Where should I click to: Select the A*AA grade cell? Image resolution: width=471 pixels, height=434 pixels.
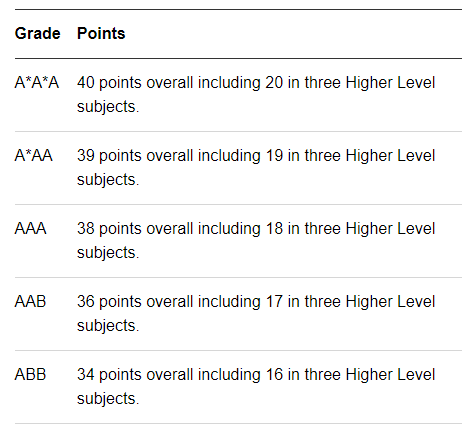pos(34,156)
